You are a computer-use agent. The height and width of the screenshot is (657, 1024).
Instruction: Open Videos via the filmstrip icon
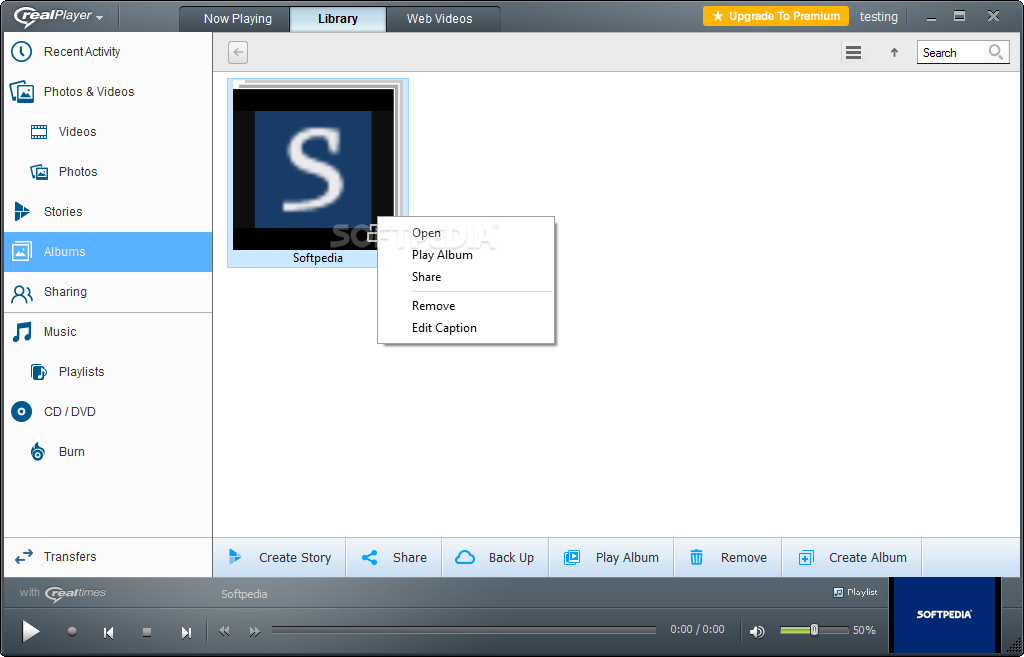pyautogui.click(x=39, y=132)
